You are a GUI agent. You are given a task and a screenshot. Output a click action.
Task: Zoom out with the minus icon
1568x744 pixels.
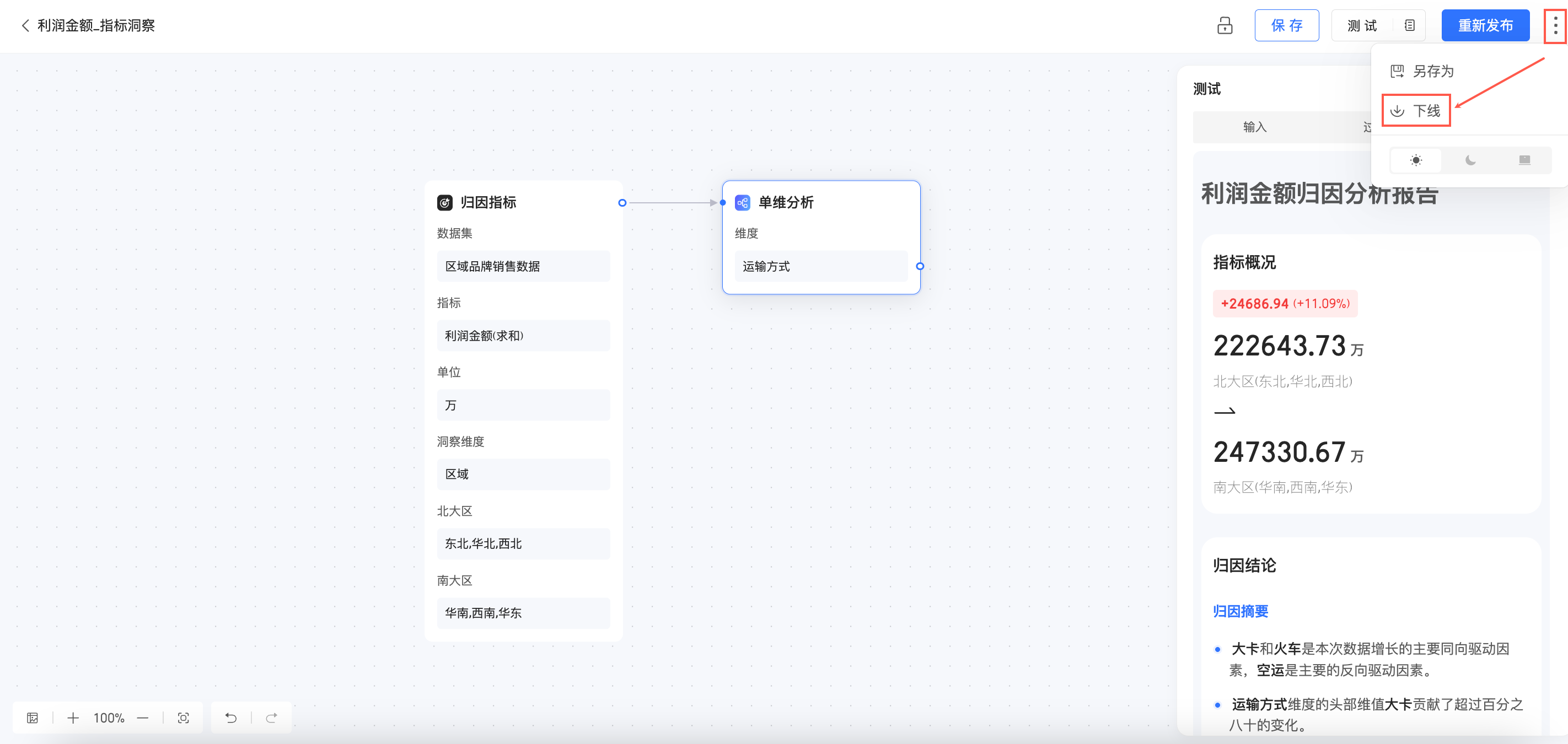point(142,718)
